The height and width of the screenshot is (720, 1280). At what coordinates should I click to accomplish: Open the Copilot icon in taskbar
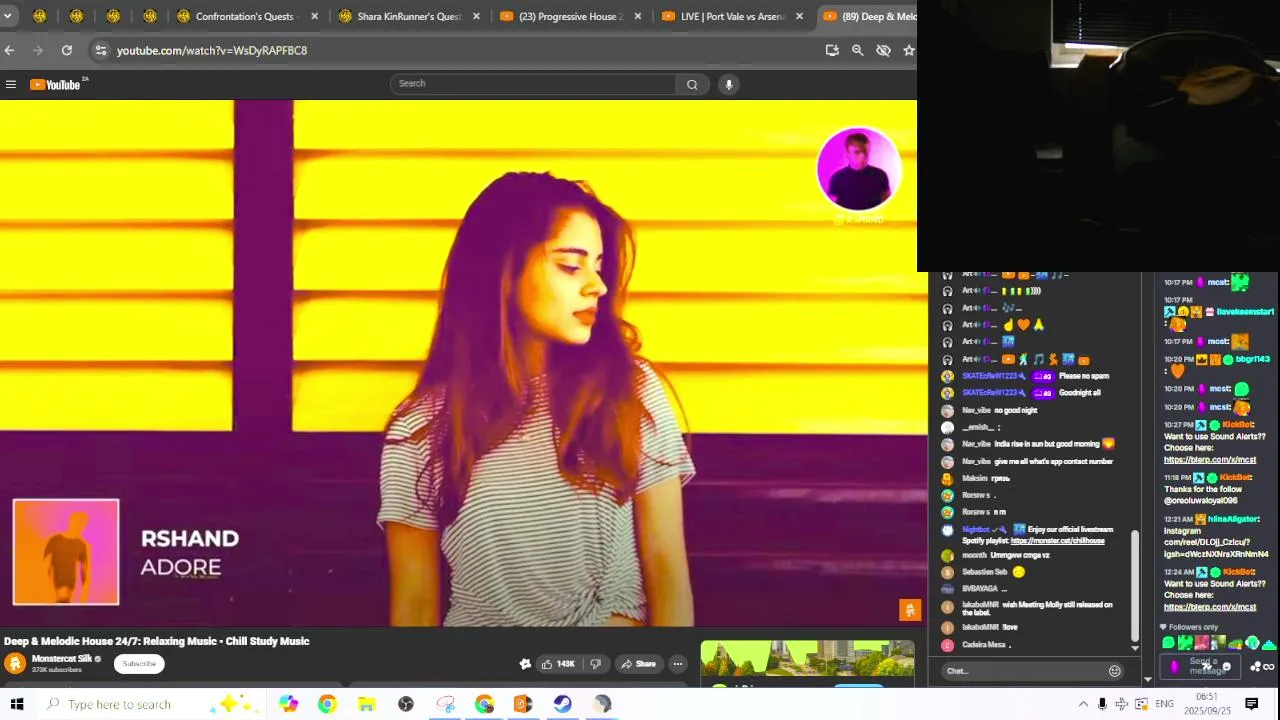(288, 704)
